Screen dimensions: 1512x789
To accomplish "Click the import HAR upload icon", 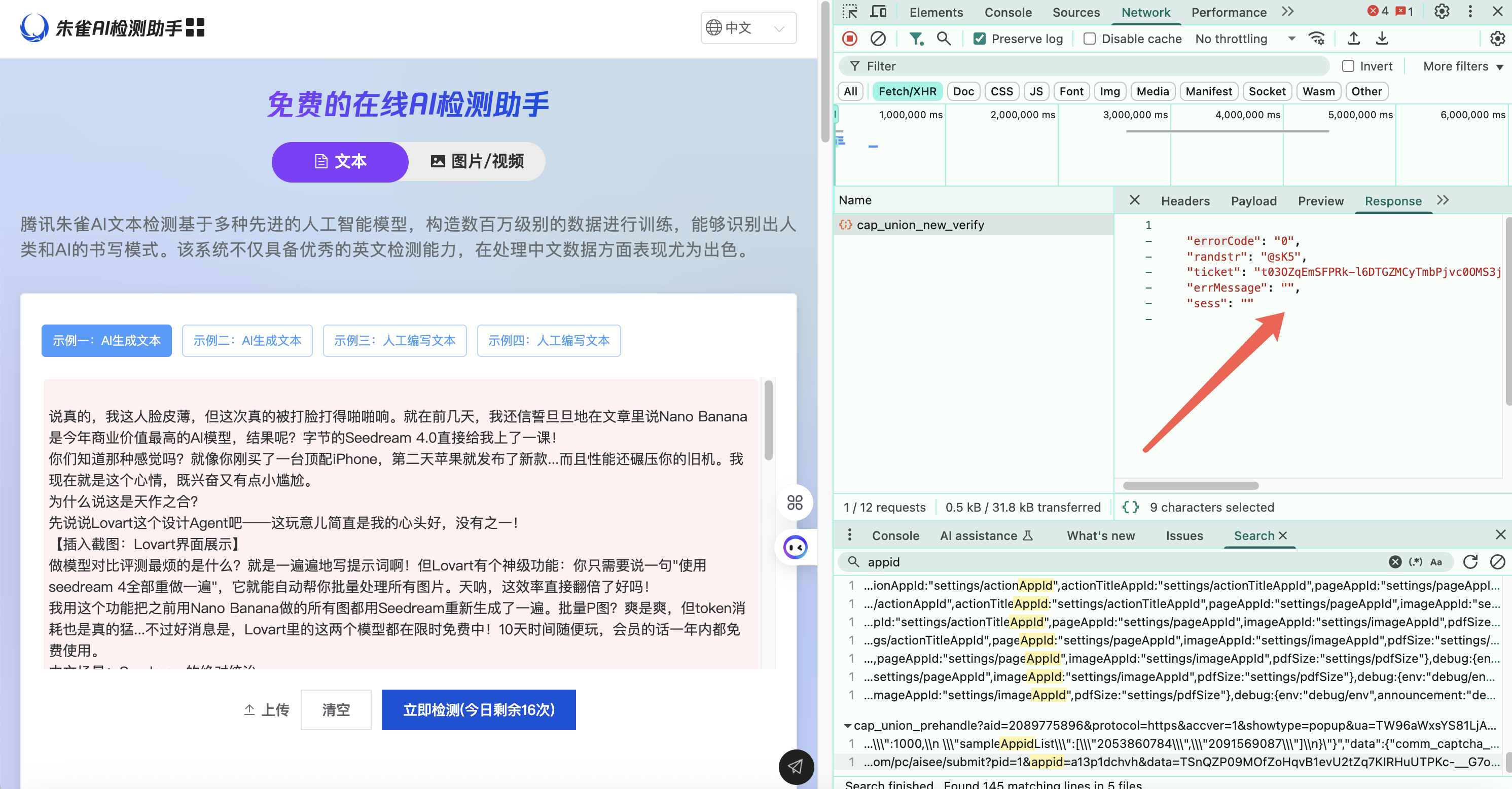I will (x=1353, y=39).
